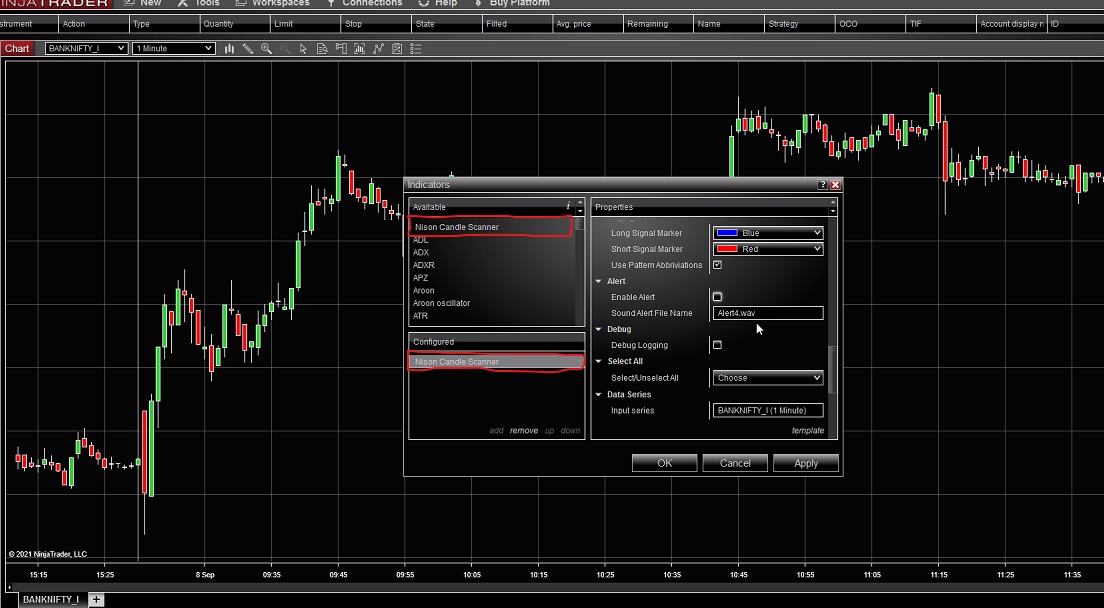Collapse the Data Series section
Viewport: 1104px width, 608px height.
(x=599, y=395)
